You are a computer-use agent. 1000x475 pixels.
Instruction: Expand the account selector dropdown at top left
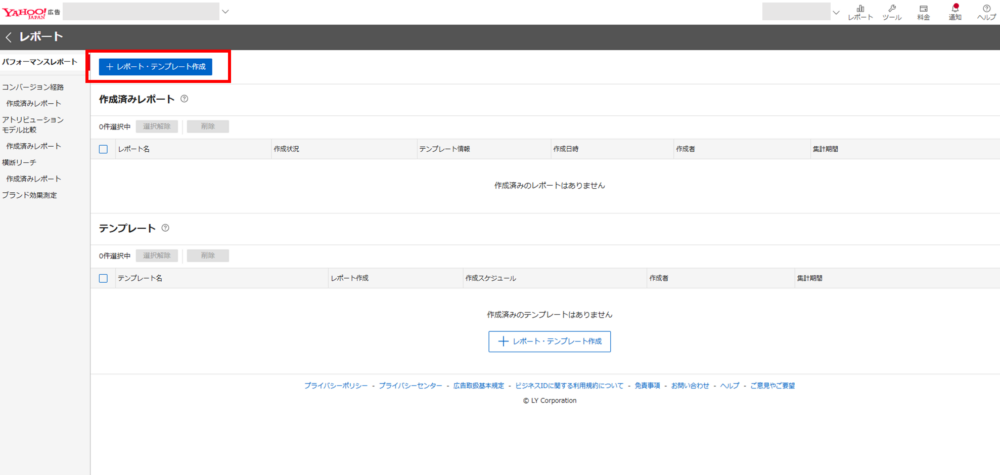pos(225,12)
